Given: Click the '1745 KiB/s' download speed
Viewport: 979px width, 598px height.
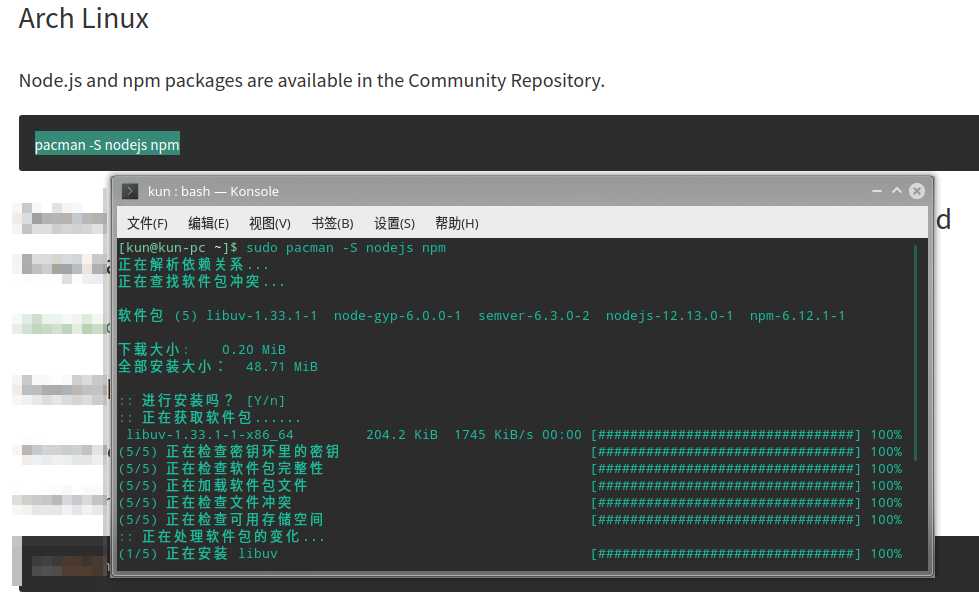Looking at the screenshot, I should click(493, 434).
